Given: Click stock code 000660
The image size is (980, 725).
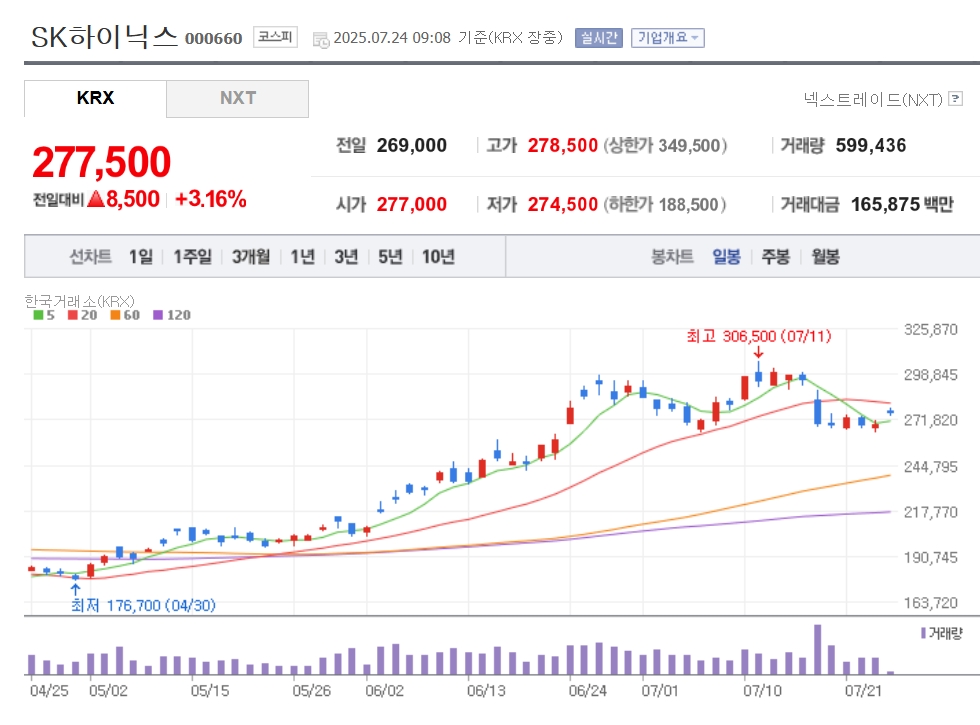Looking at the screenshot, I should coord(213,39).
